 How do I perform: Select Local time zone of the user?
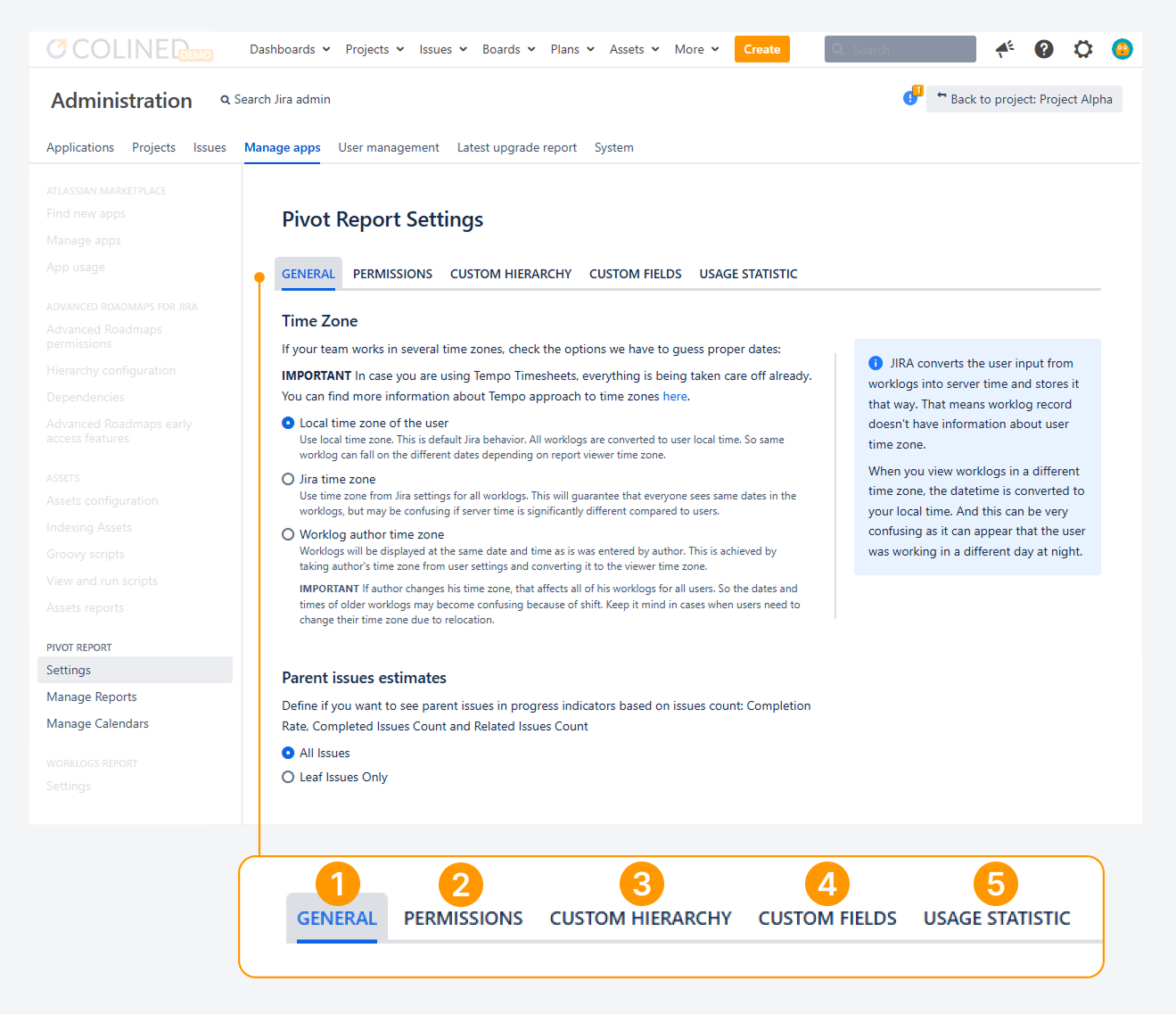[x=288, y=423]
